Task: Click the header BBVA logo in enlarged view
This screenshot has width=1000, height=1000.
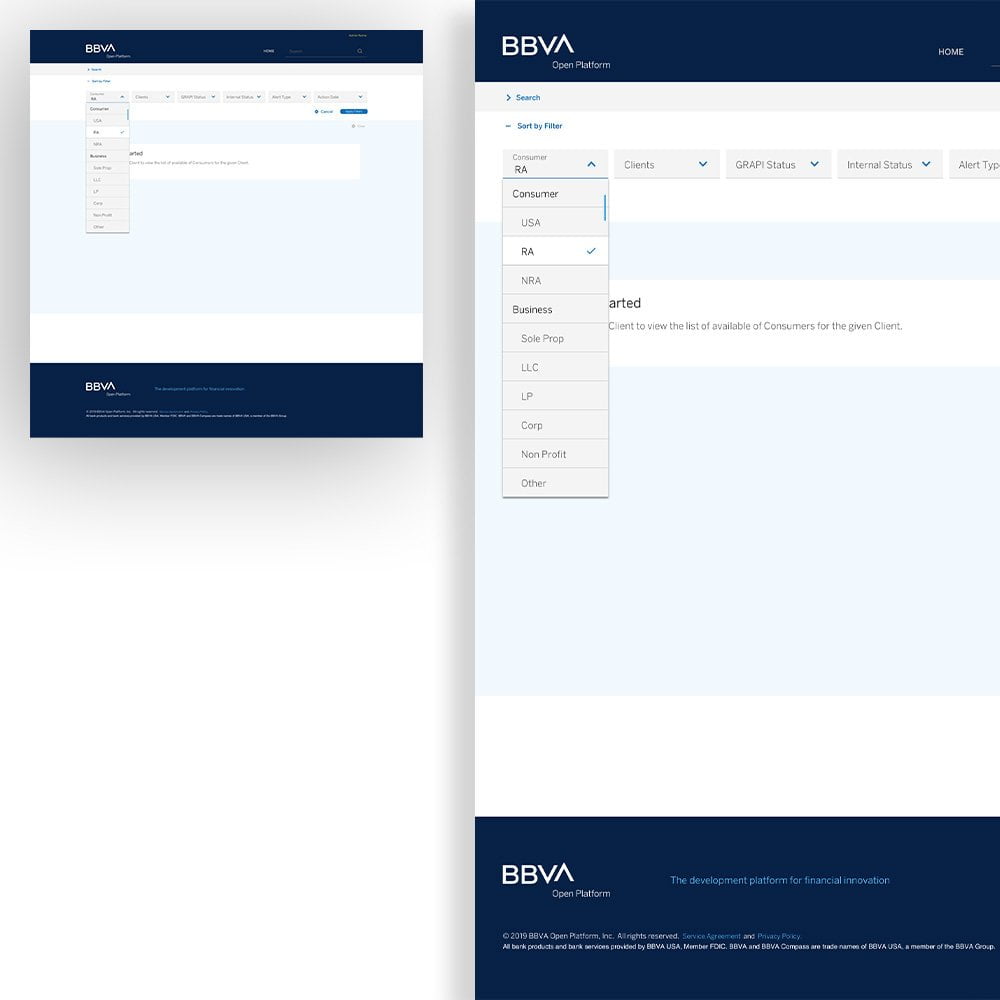Action: [x=538, y=45]
